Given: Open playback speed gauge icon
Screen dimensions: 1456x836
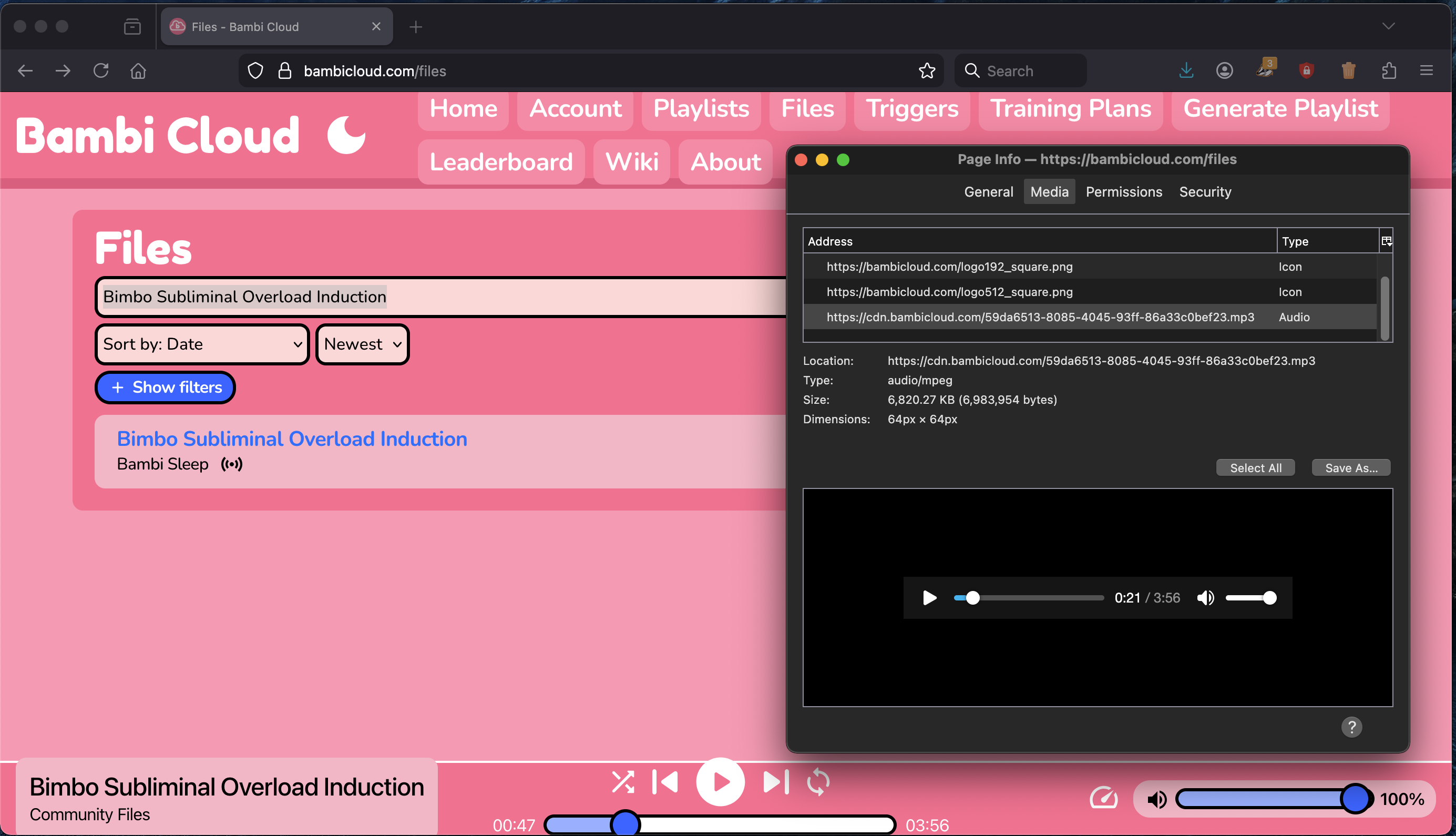Looking at the screenshot, I should (1103, 798).
